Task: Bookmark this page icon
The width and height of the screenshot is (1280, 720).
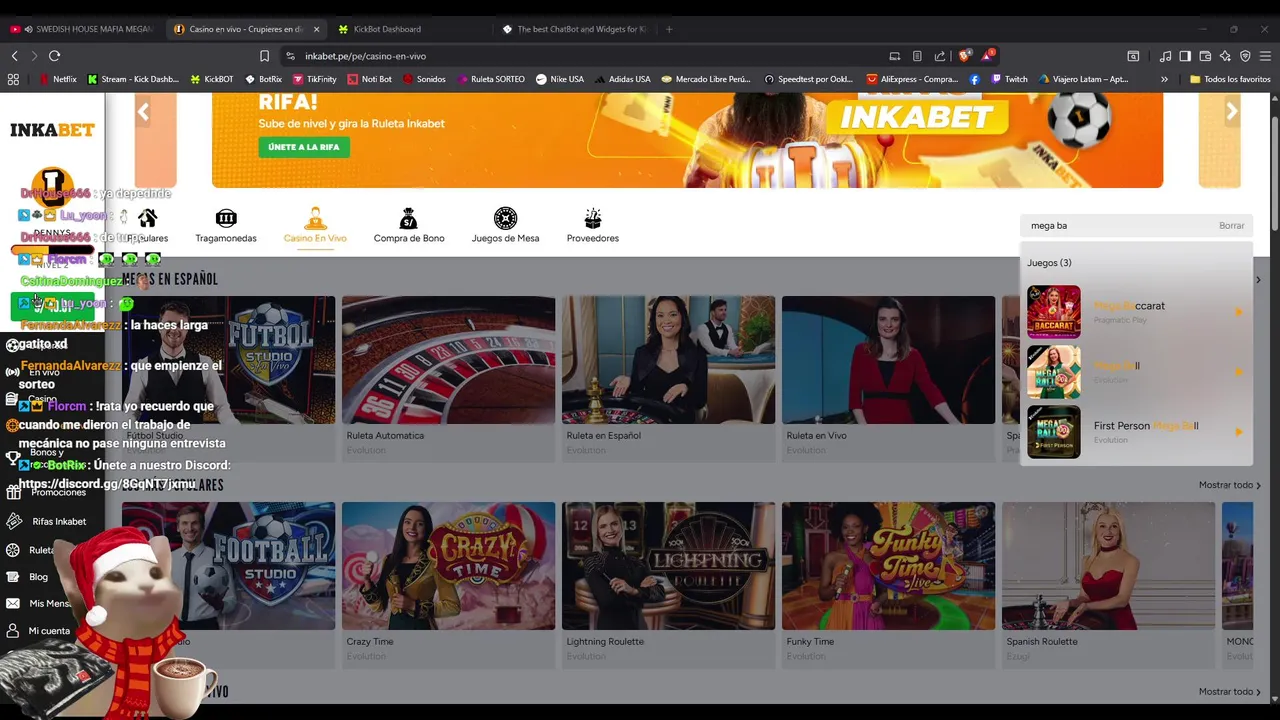Action: pyautogui.click(x=264, y=56)
